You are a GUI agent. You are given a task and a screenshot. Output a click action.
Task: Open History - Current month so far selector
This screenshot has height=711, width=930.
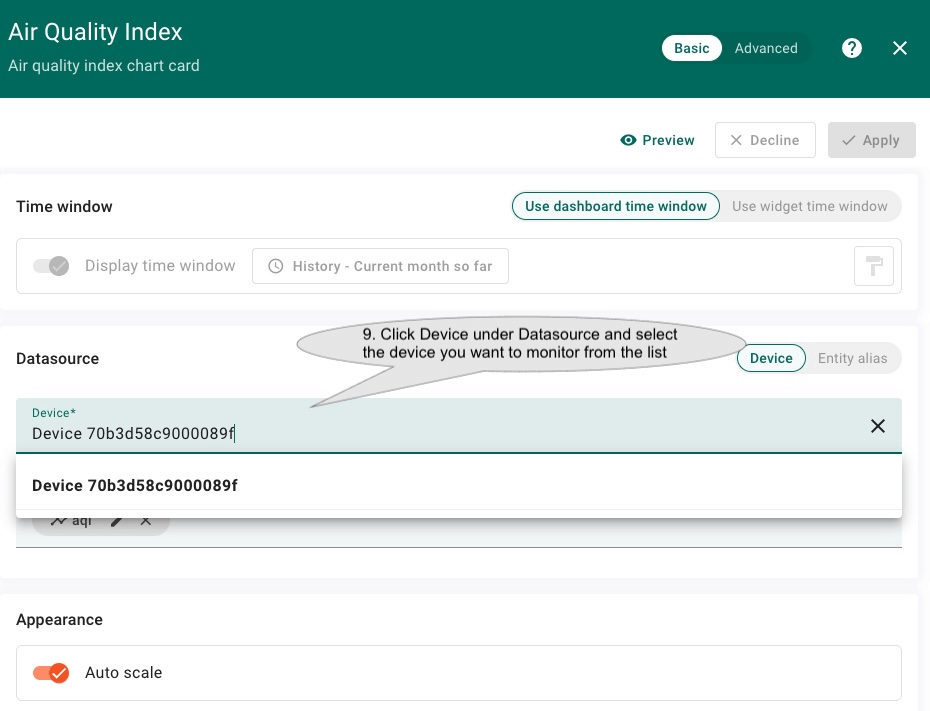[380, 266]
